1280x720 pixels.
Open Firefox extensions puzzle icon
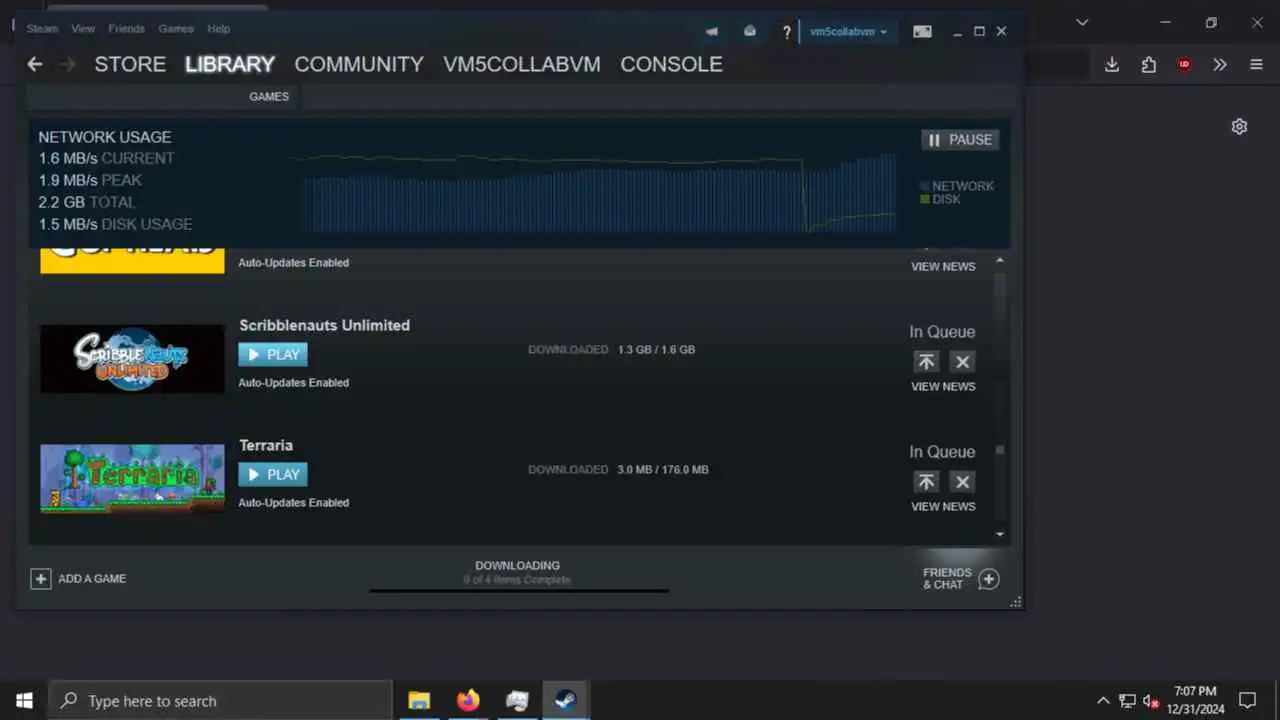tap(1148, 64)
